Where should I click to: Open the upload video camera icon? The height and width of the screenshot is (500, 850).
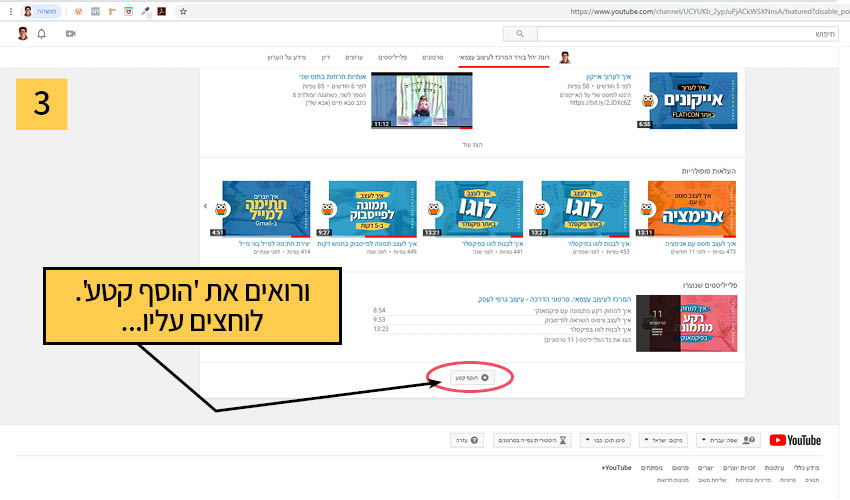click(71, 34)
